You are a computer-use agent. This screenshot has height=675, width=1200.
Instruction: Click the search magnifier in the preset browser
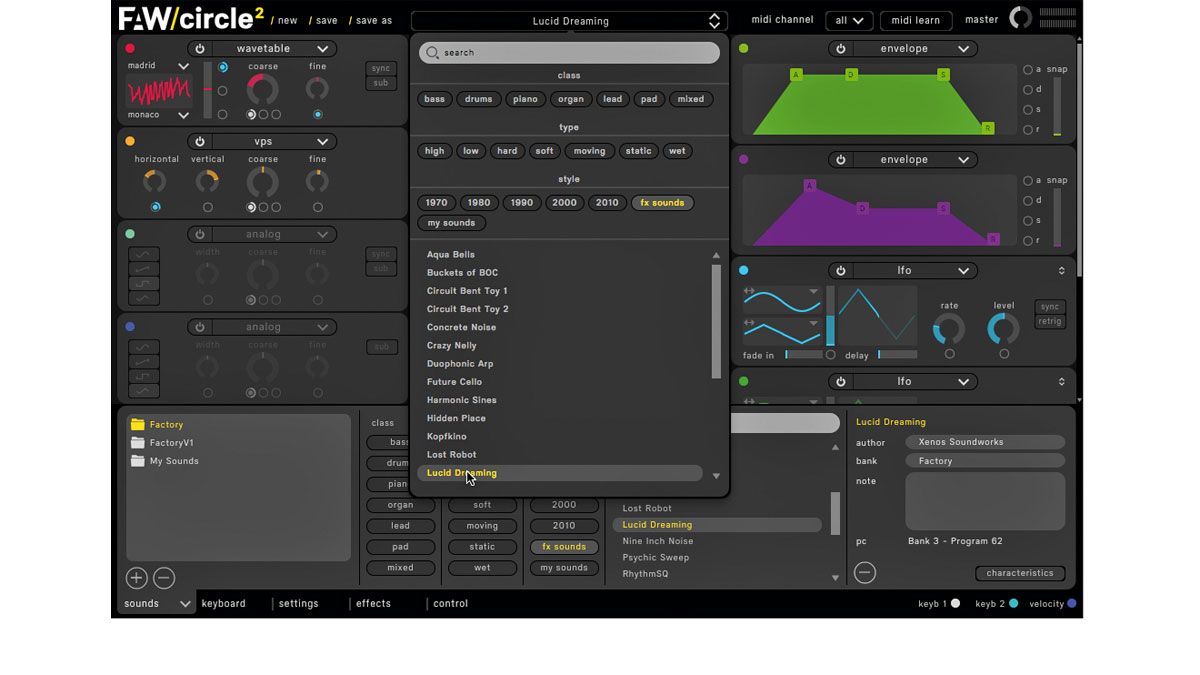click(x=432, y=51)
